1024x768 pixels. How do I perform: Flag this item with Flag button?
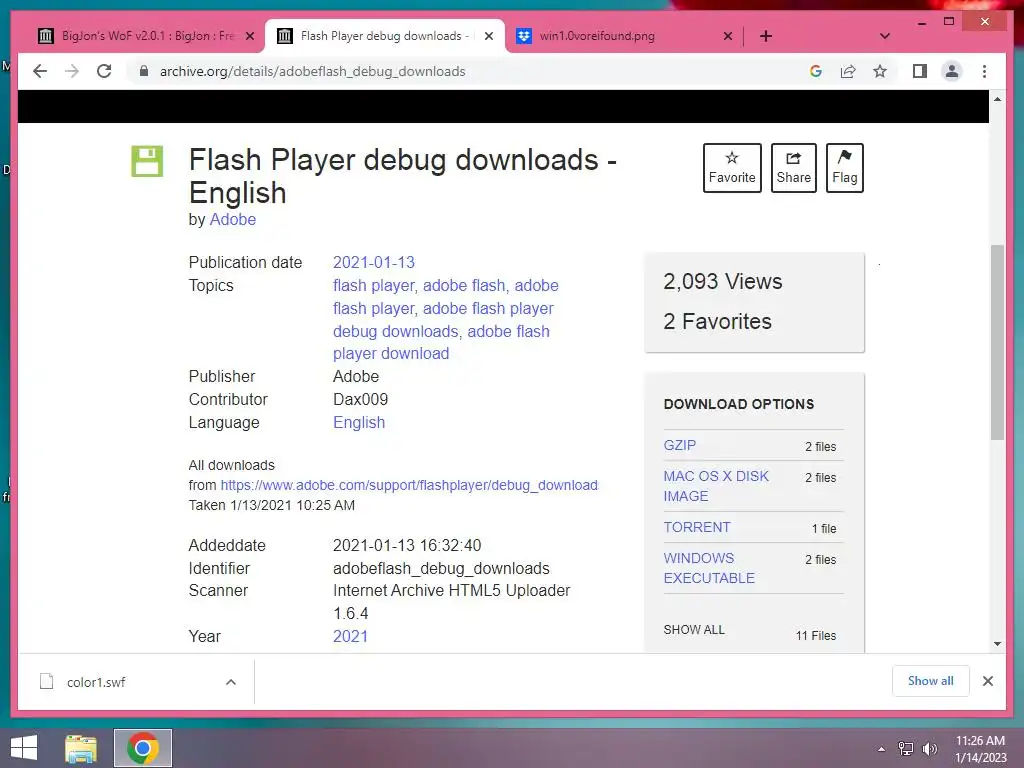[844, 168]
